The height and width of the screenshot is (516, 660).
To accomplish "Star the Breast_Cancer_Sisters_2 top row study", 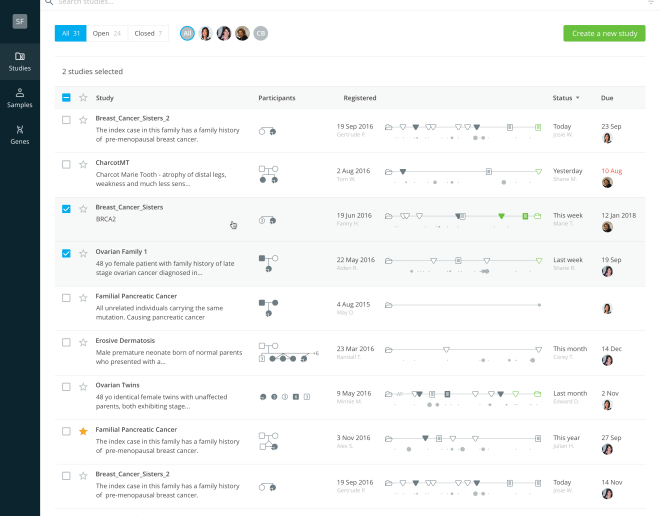I will coord(83,120).
